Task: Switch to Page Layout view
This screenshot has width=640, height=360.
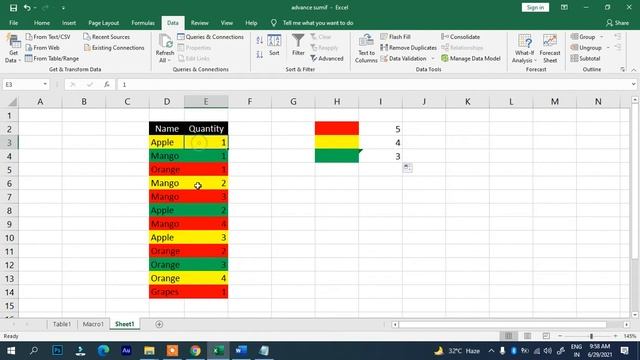Action: click(x=527, y=336)
